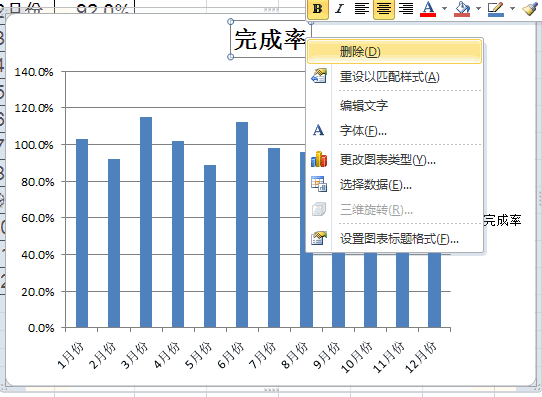The width and height of the screenshot is (542, 397).
Task: Select the format painter brush icon
Action: click(530, 9)
